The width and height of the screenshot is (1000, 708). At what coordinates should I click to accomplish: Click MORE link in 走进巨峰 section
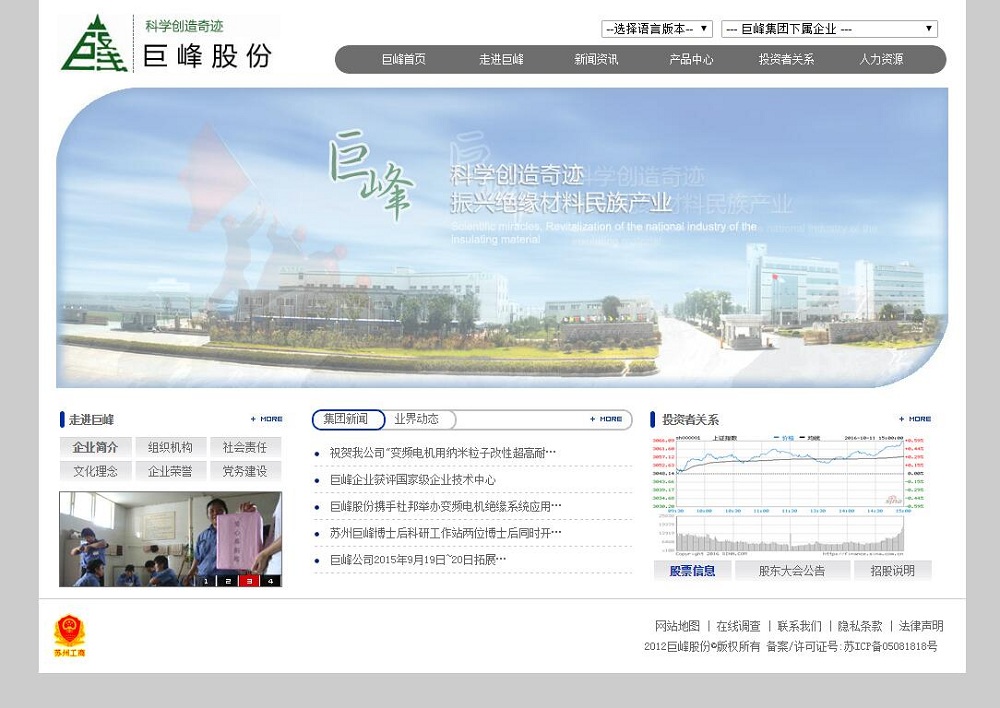pos(267,419)
